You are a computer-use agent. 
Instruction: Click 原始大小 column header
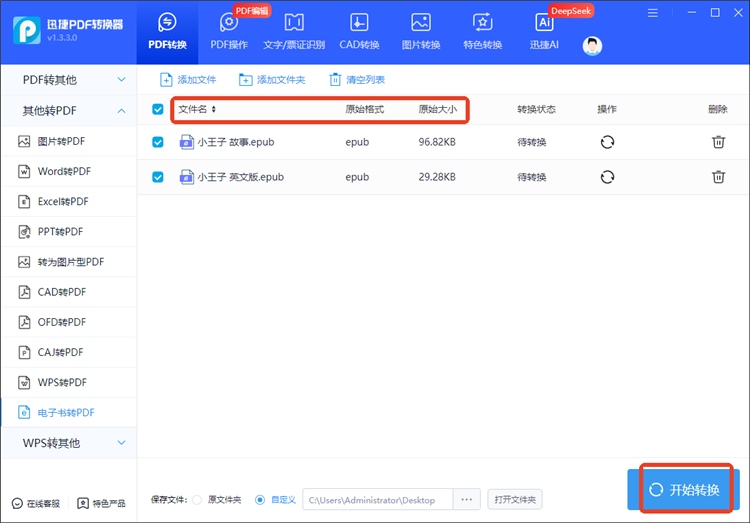click(x=438, y=109)
